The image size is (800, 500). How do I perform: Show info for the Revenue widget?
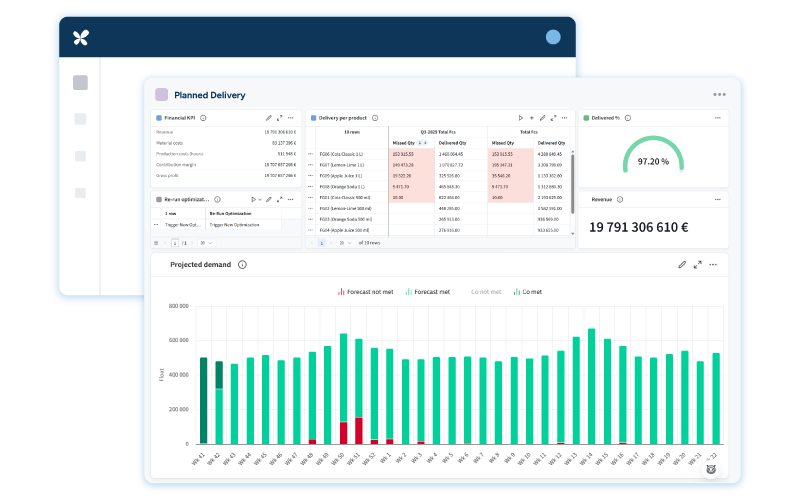620,199
